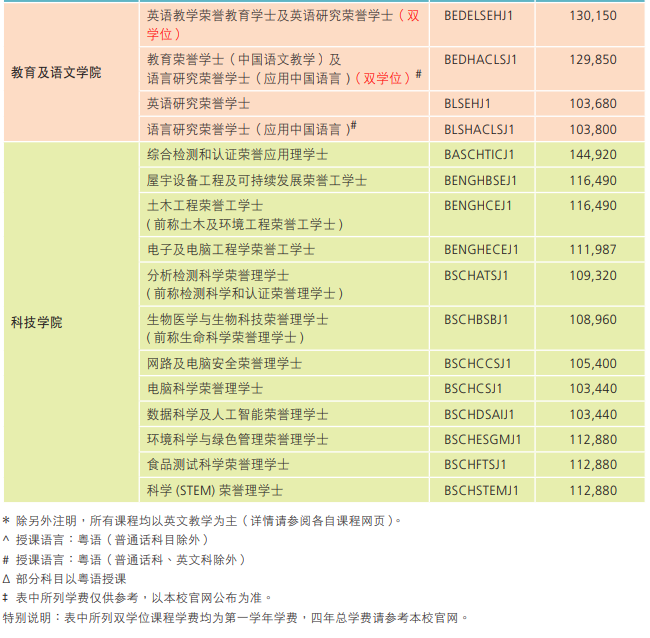Click the 食品测试科学荣誉理学士 program
The image size is (650, 638).
click(218, 465)
